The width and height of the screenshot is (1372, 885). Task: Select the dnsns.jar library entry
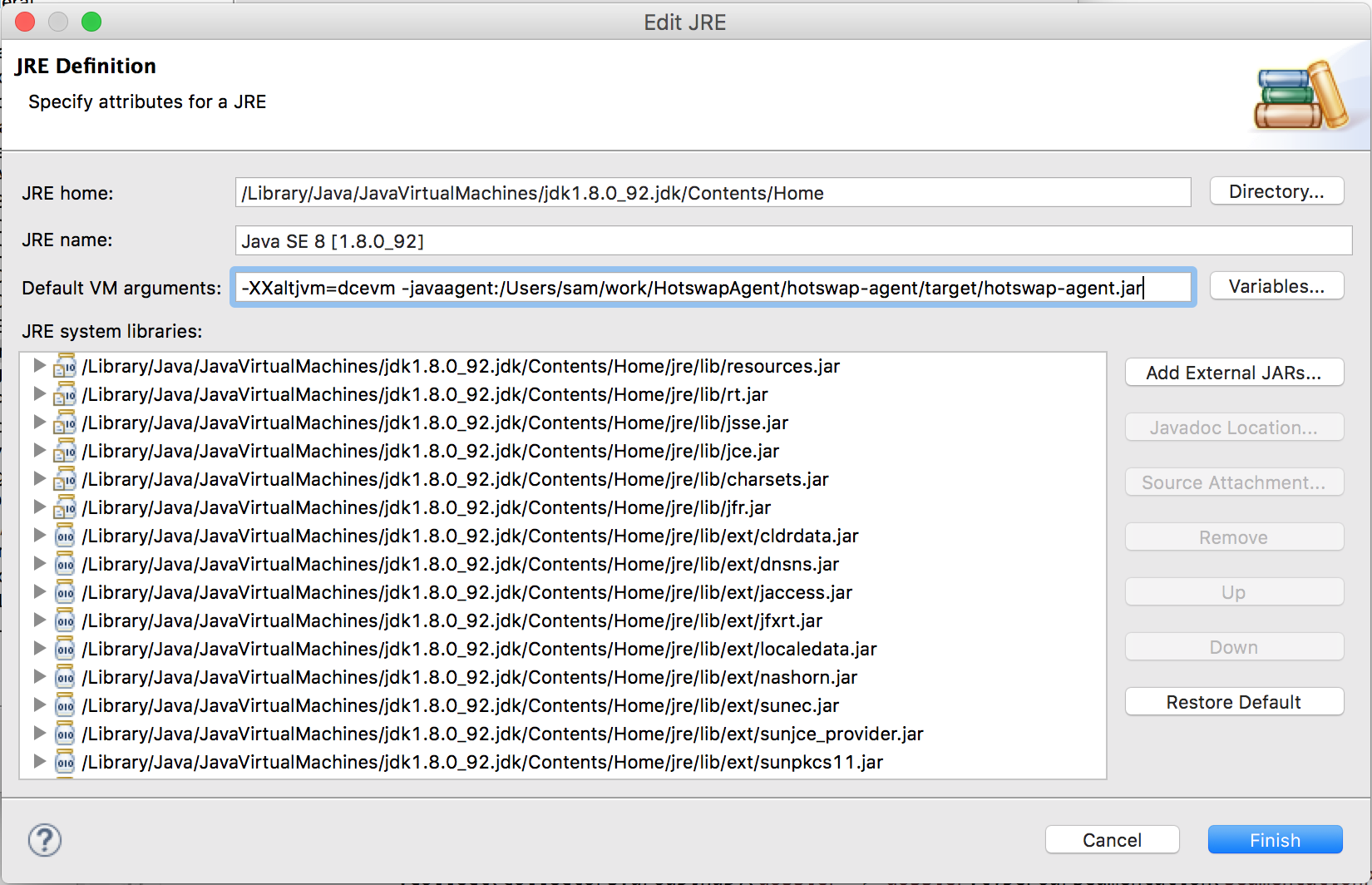tap(460, 564)
